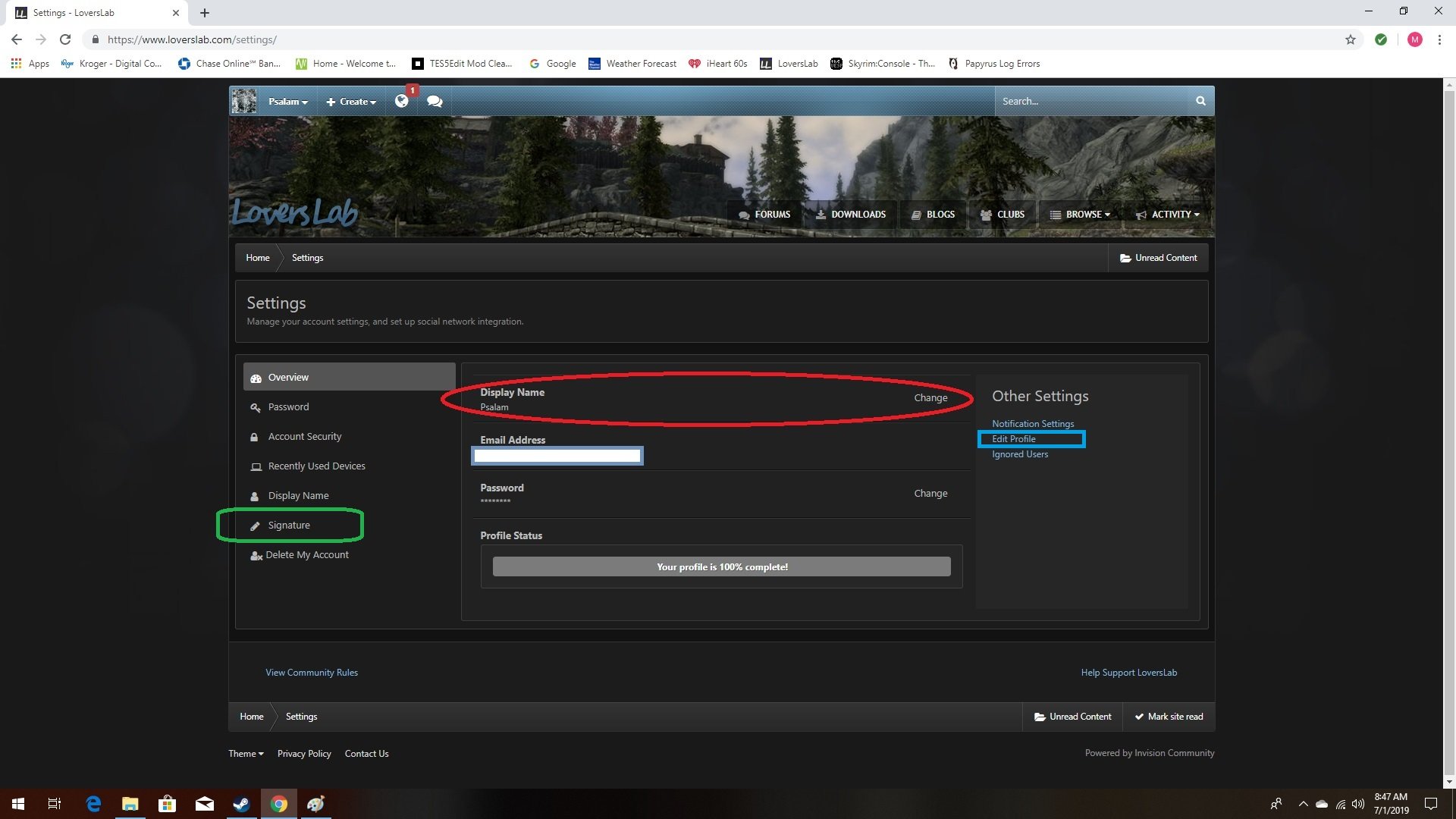This screenshot has height=819, width=1456.
Task: Bookmark page with star icon
Action: click(x=1351, y=39)
